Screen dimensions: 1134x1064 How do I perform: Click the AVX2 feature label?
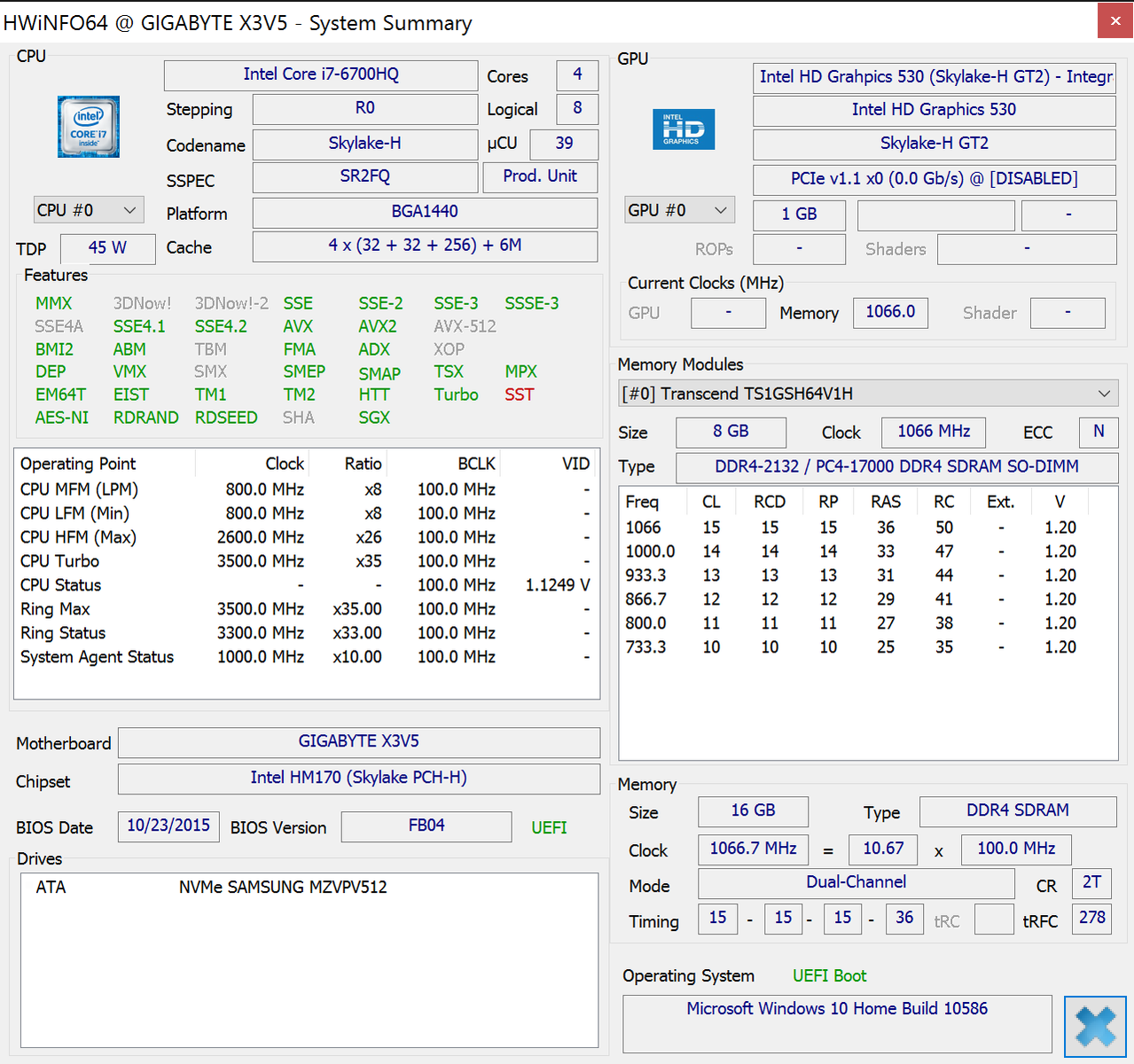point(378,326)
